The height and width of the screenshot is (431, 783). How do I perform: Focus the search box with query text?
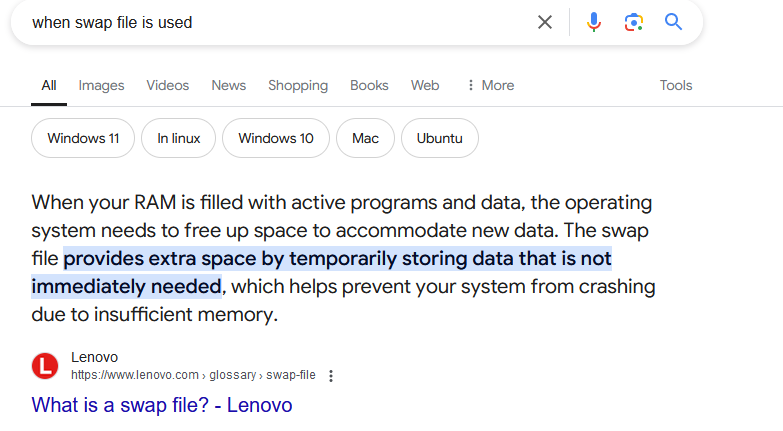275,22
